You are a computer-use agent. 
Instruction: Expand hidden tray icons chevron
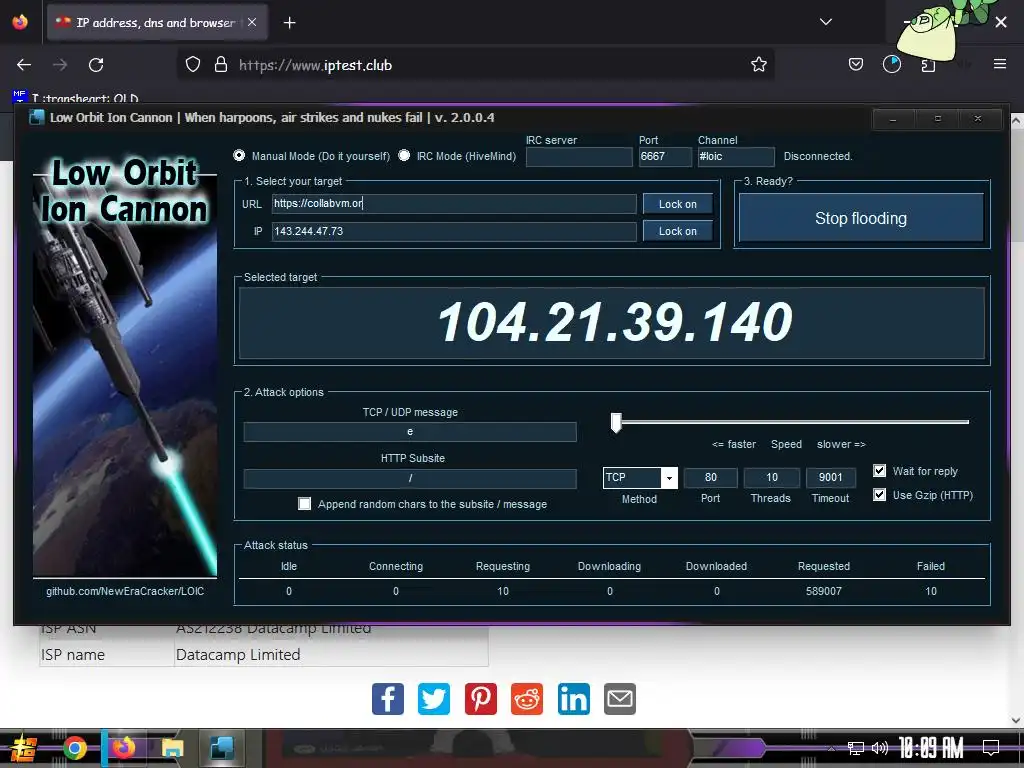point(831,748)
